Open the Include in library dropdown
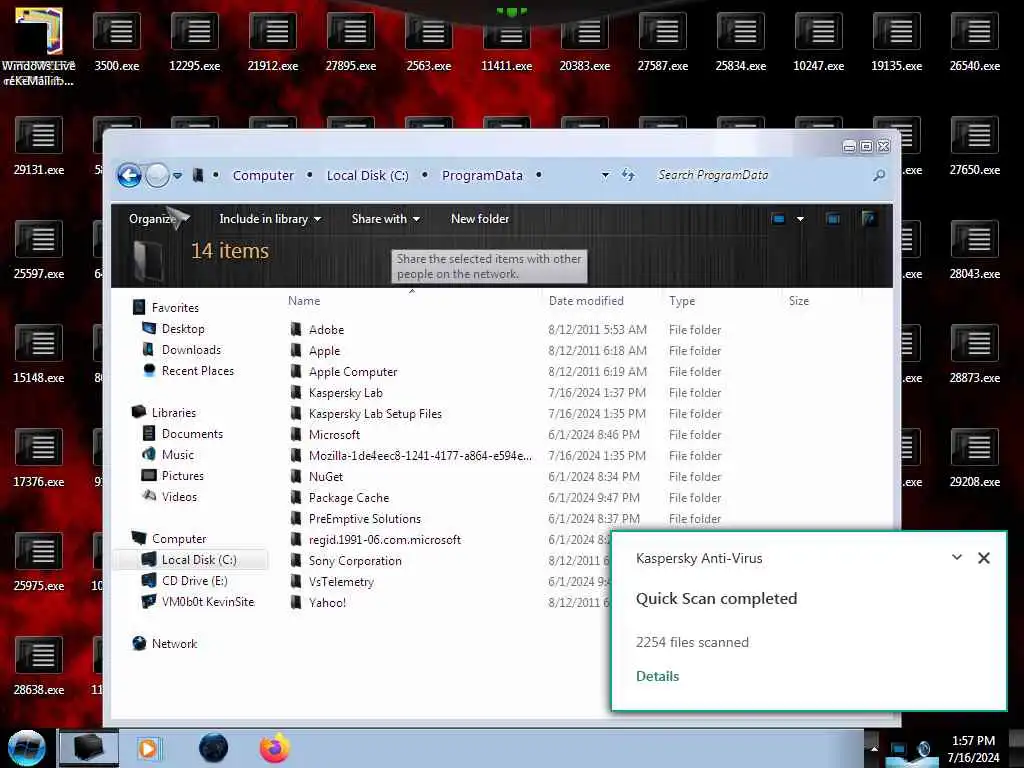Viewport: 1024px width, 768px height. [270, 219]
